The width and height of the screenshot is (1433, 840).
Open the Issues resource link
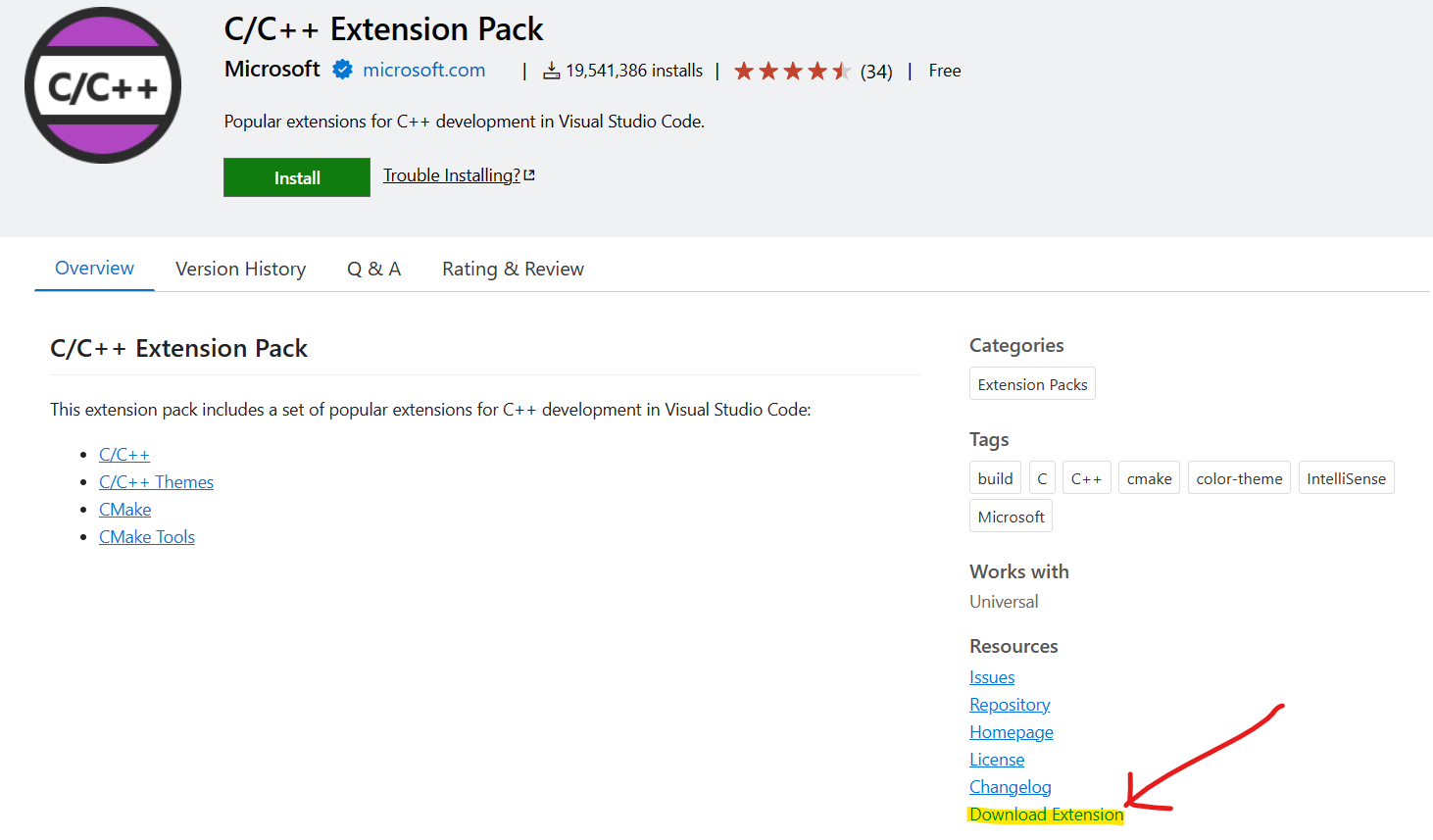point(992,677)
